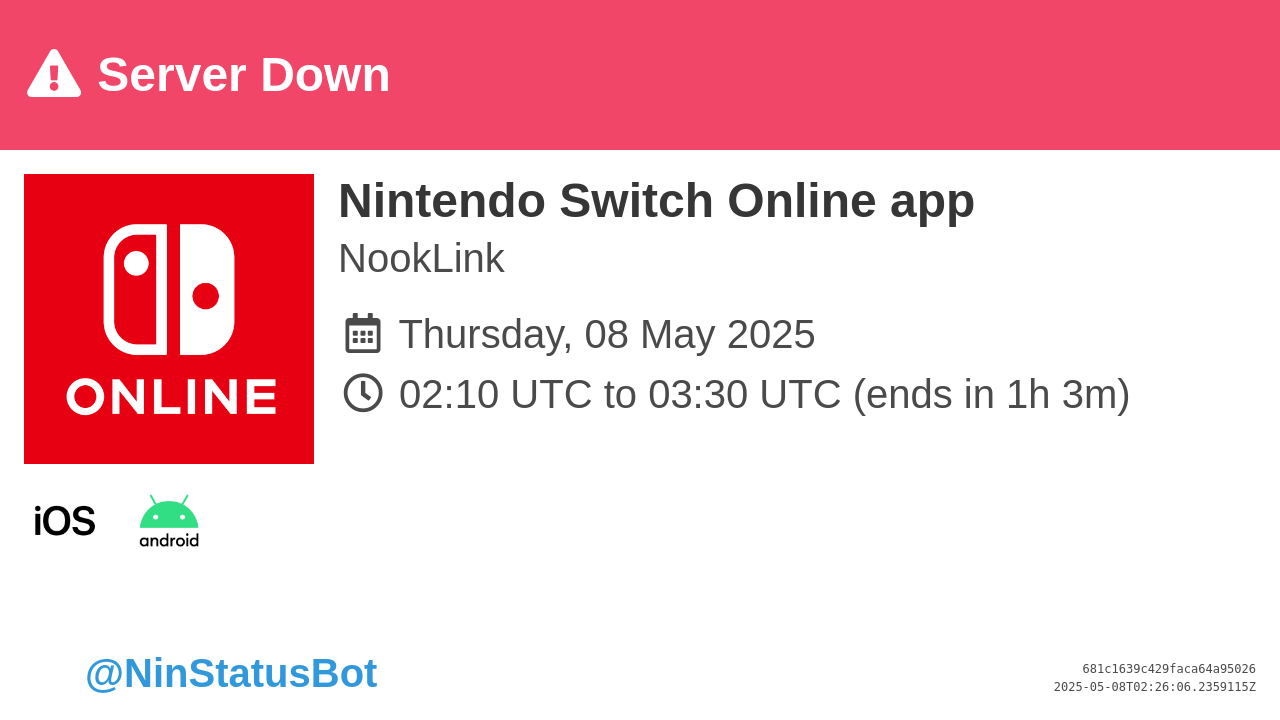Click the Nintendo Switch Online app title
The image size is (1280, 720).
pyautogui.click(x=656, y=200)
